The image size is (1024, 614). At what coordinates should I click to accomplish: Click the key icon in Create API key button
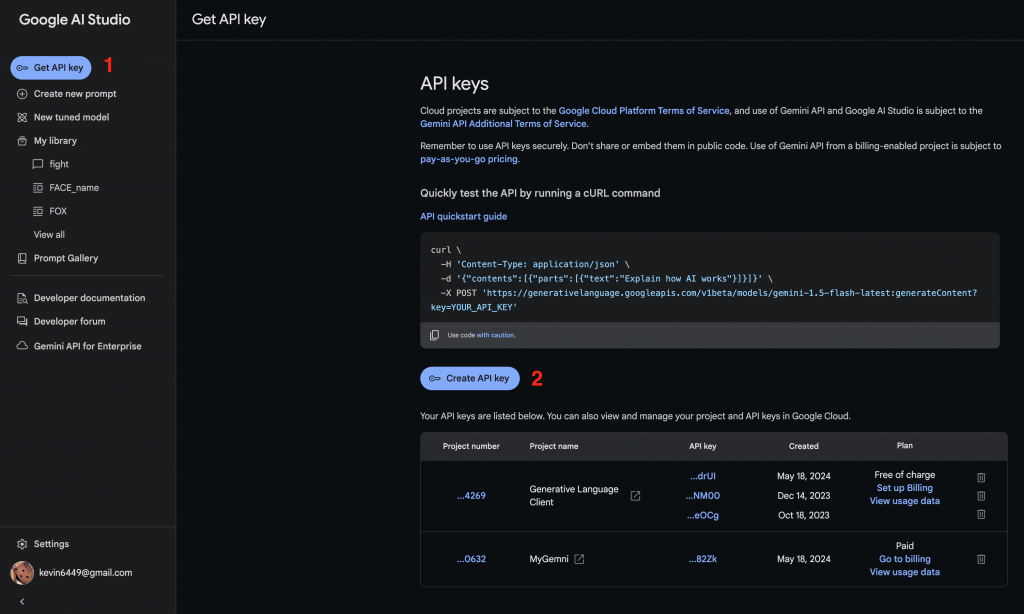(435, 378)
